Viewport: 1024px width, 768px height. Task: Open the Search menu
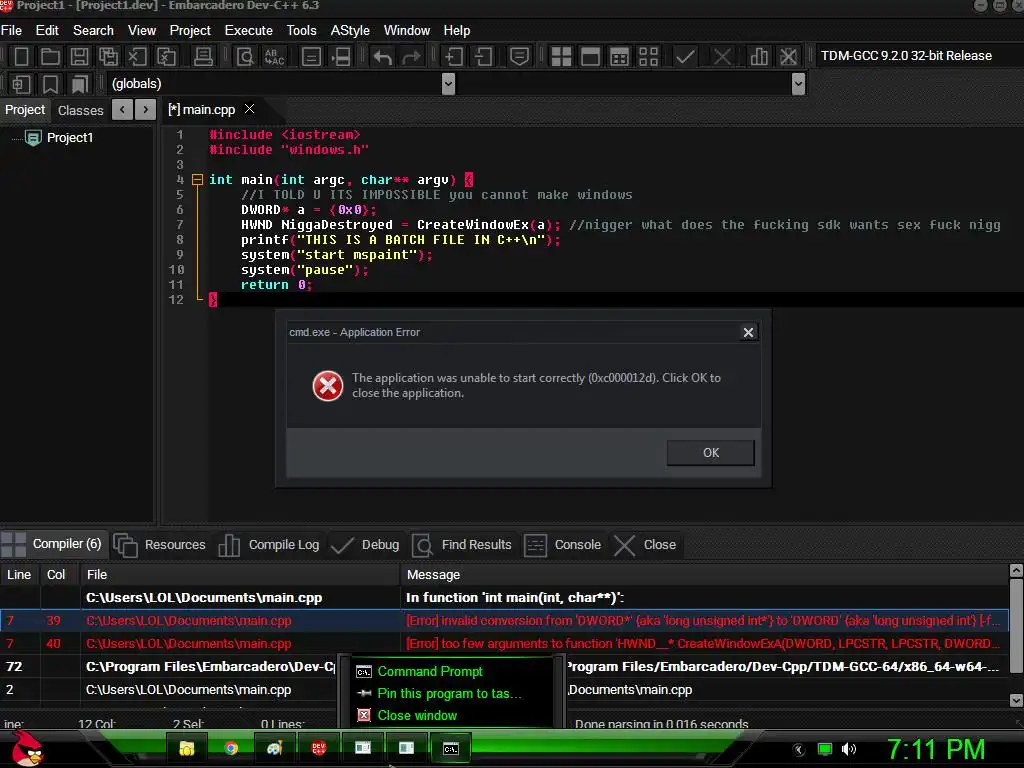(x=93, y=31)
